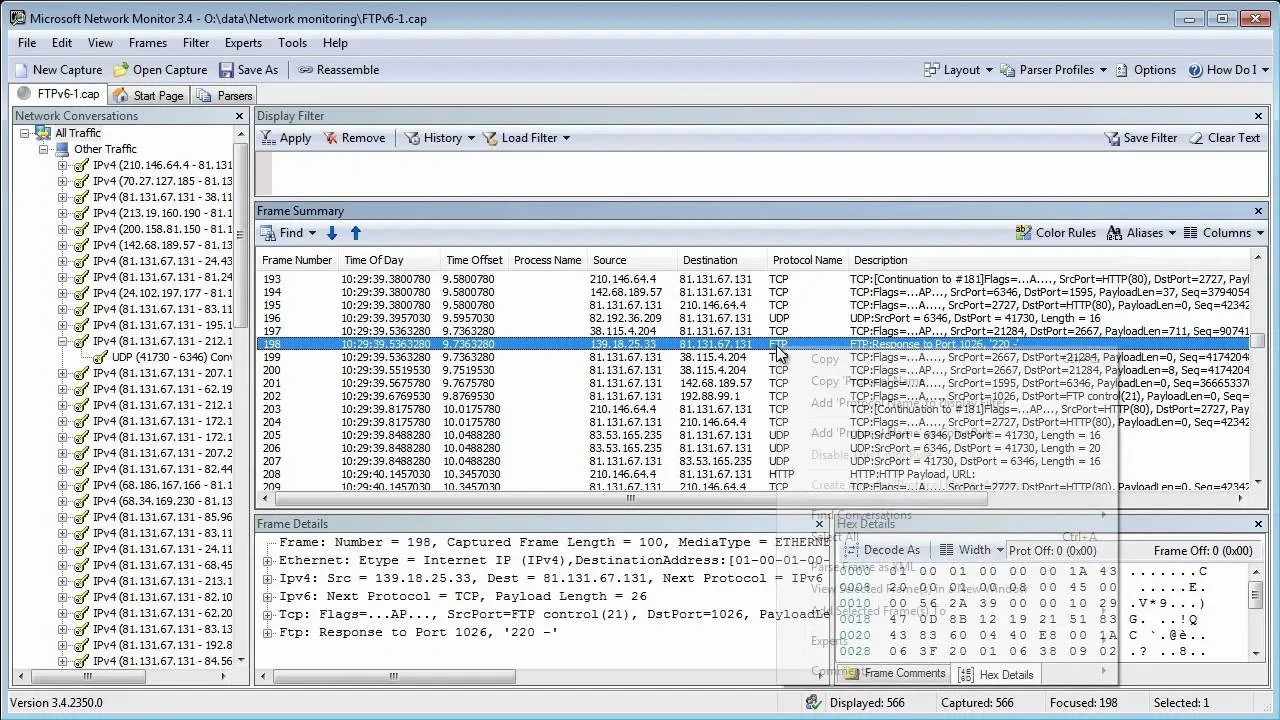Image resolution: width=1280 pixels, height=720 pixels.
Task: Open the Layout dropdown
Action: 959,70
